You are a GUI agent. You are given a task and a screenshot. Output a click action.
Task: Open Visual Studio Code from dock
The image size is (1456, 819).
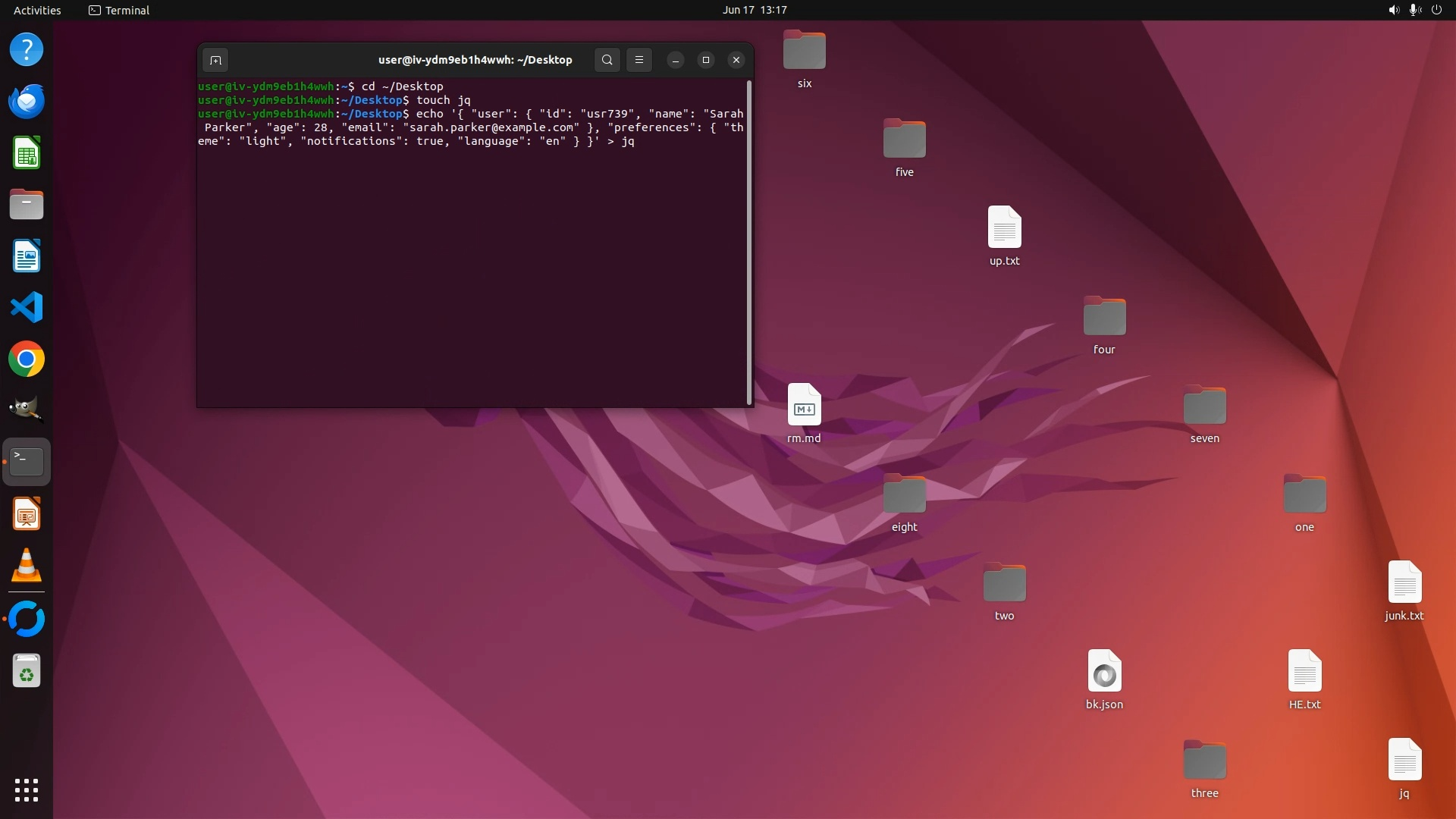coord(27,308)
